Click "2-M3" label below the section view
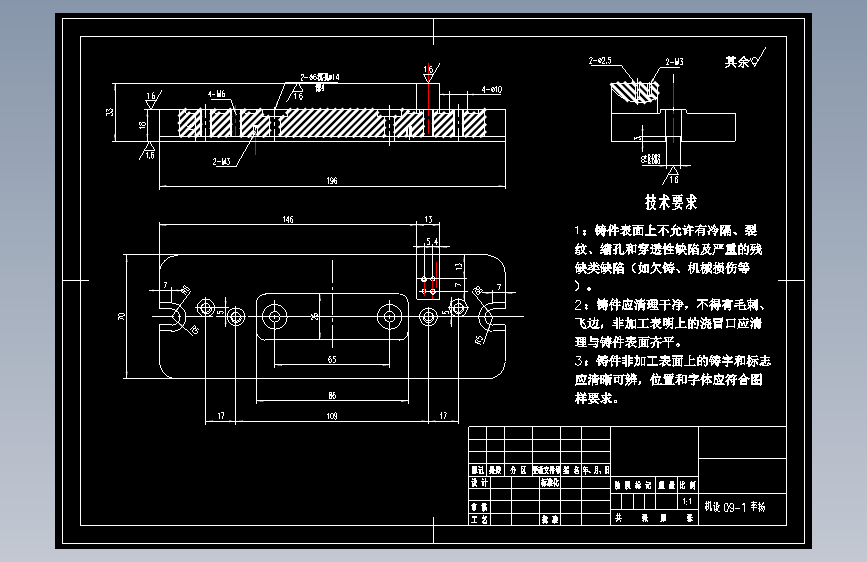Image resolution: width=867 pixels, height=562 pixels. 221,162
